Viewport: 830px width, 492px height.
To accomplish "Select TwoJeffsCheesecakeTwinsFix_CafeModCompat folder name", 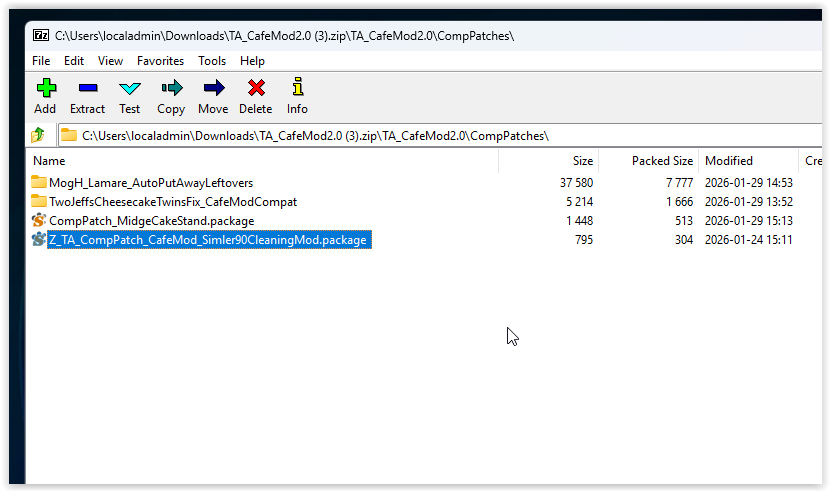I will [x=173, y=202].
